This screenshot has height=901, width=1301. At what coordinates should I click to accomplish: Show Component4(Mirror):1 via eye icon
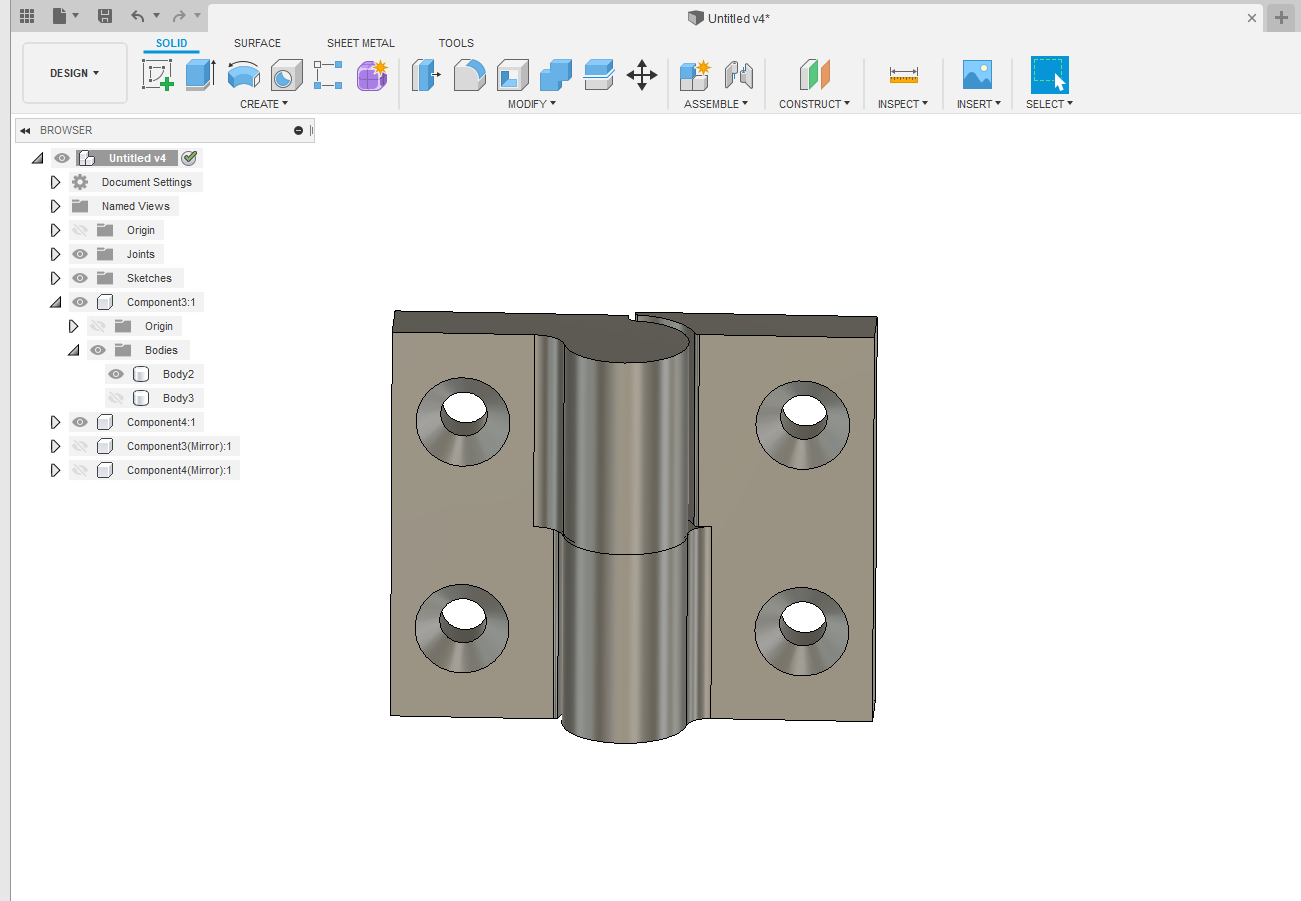coord(80,470)
